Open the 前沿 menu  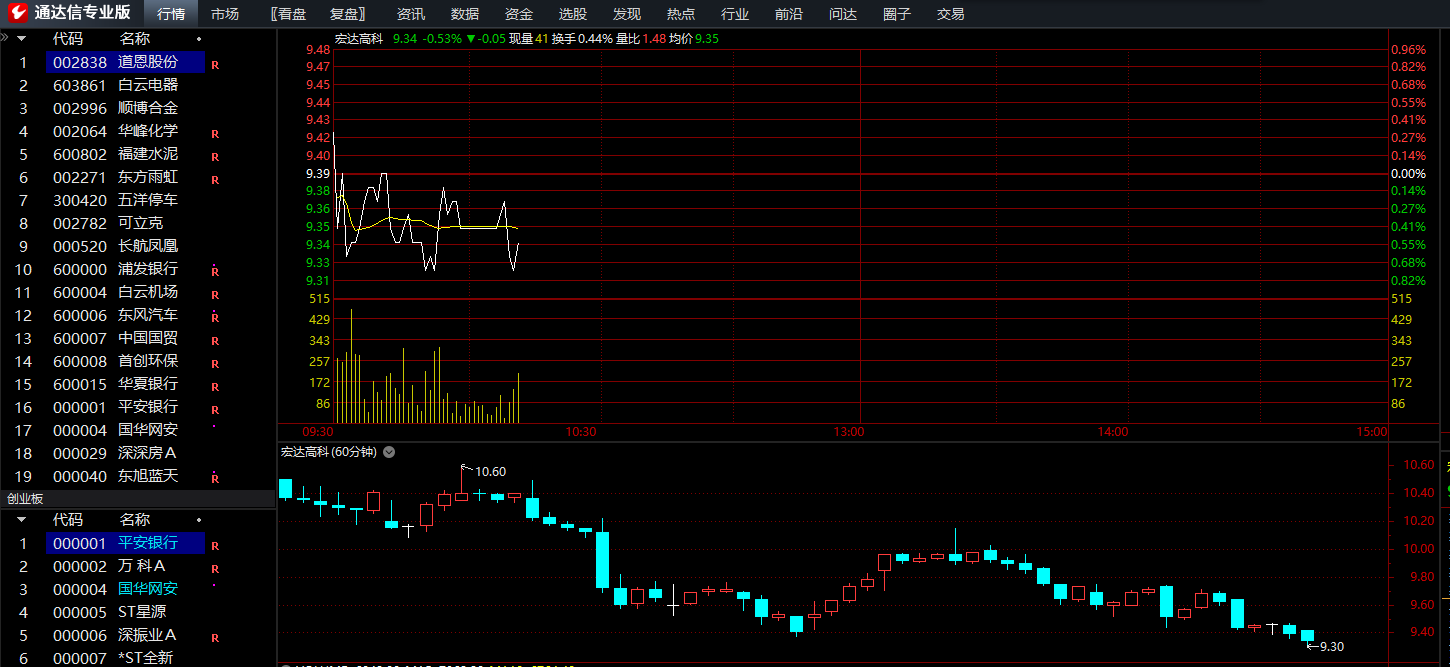tap(789, 14)
